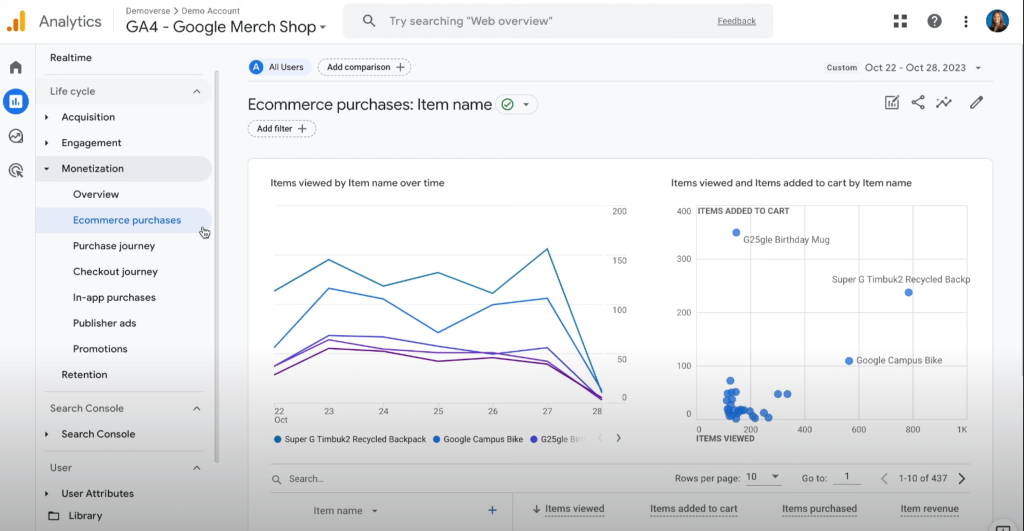This screenshot has width=1024, height=531.
Task: Click the edit comparisons chart icon
Action: [x=891, y=103]
